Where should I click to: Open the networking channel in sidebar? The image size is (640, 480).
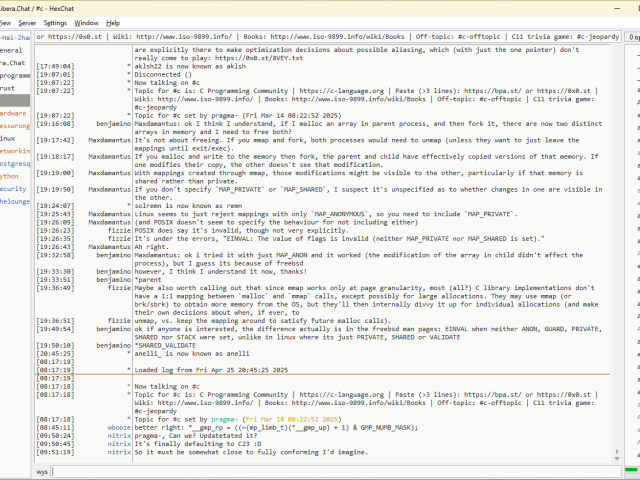coord(14,150)
